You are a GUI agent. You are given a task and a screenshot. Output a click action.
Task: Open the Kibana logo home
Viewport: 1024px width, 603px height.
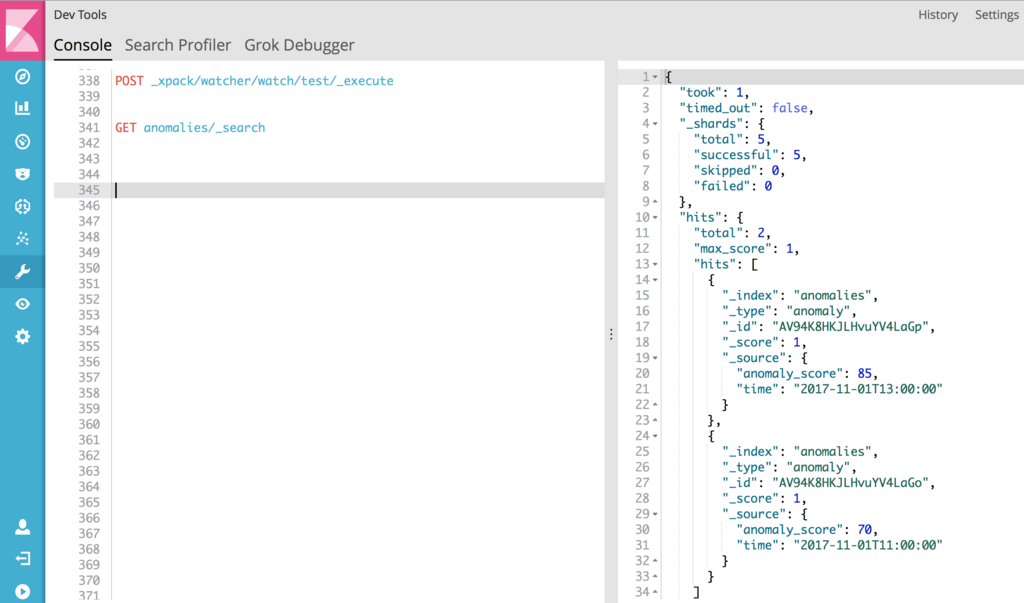pyautogui.click(x=22, y=29)
